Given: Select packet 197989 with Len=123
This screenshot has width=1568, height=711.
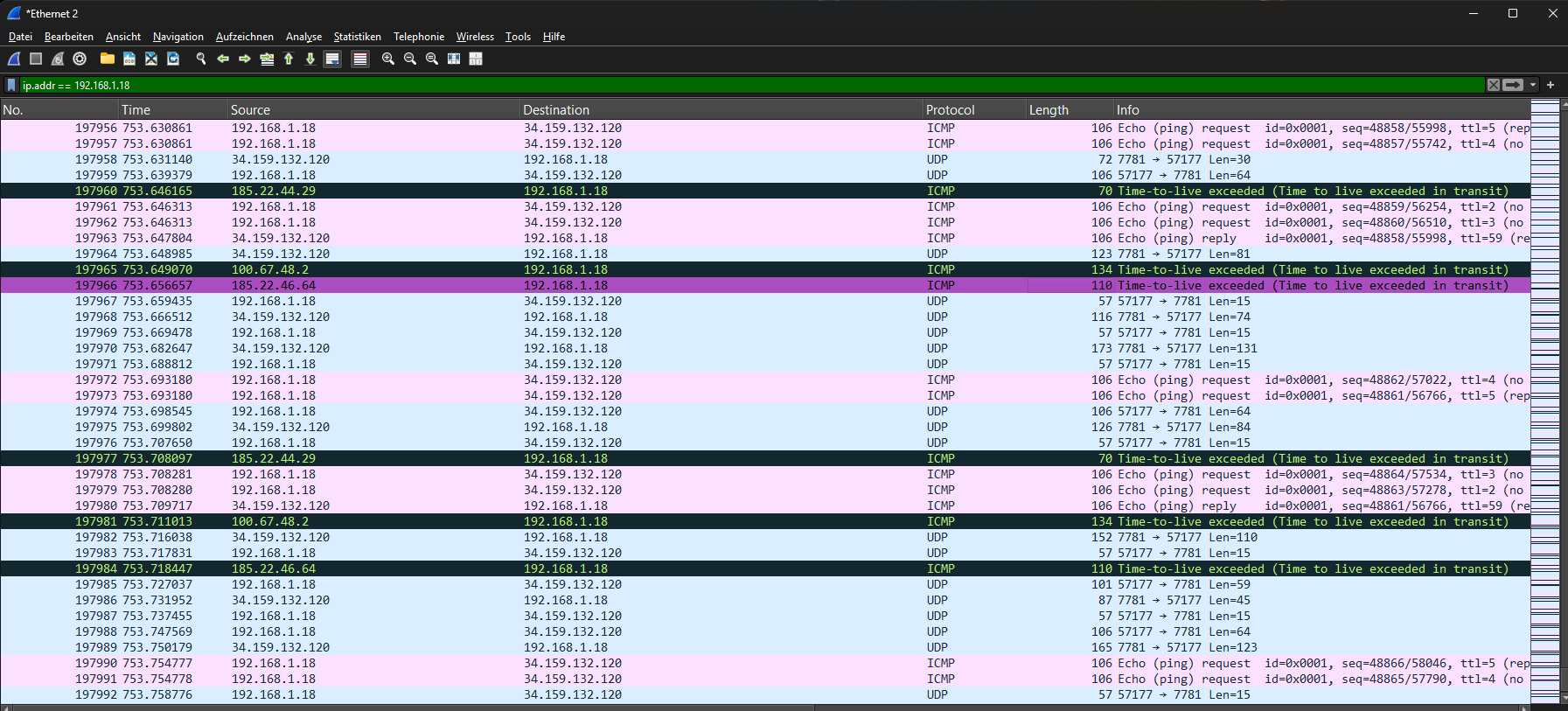Looking at the screenshot, I should tap(765, 647).
